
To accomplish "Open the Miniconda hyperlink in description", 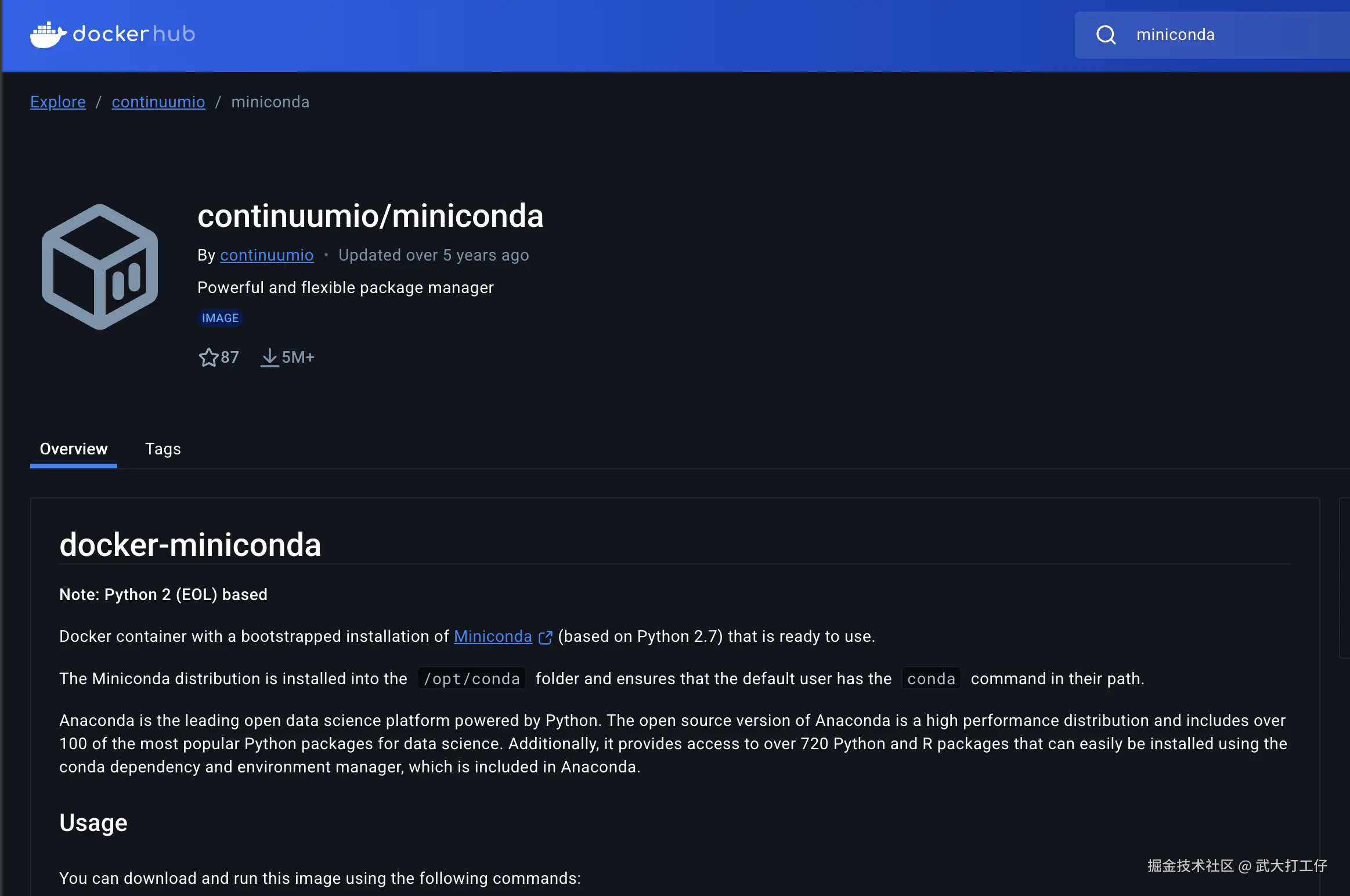I will [x=492, y=637].
